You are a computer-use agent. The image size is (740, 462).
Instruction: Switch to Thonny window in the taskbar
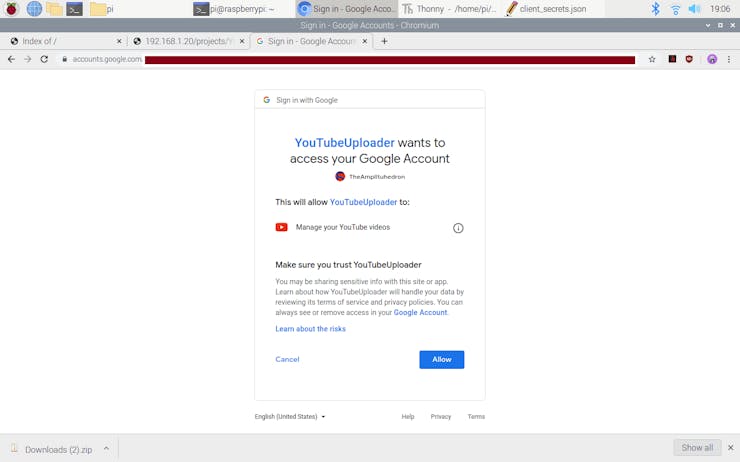450,8
